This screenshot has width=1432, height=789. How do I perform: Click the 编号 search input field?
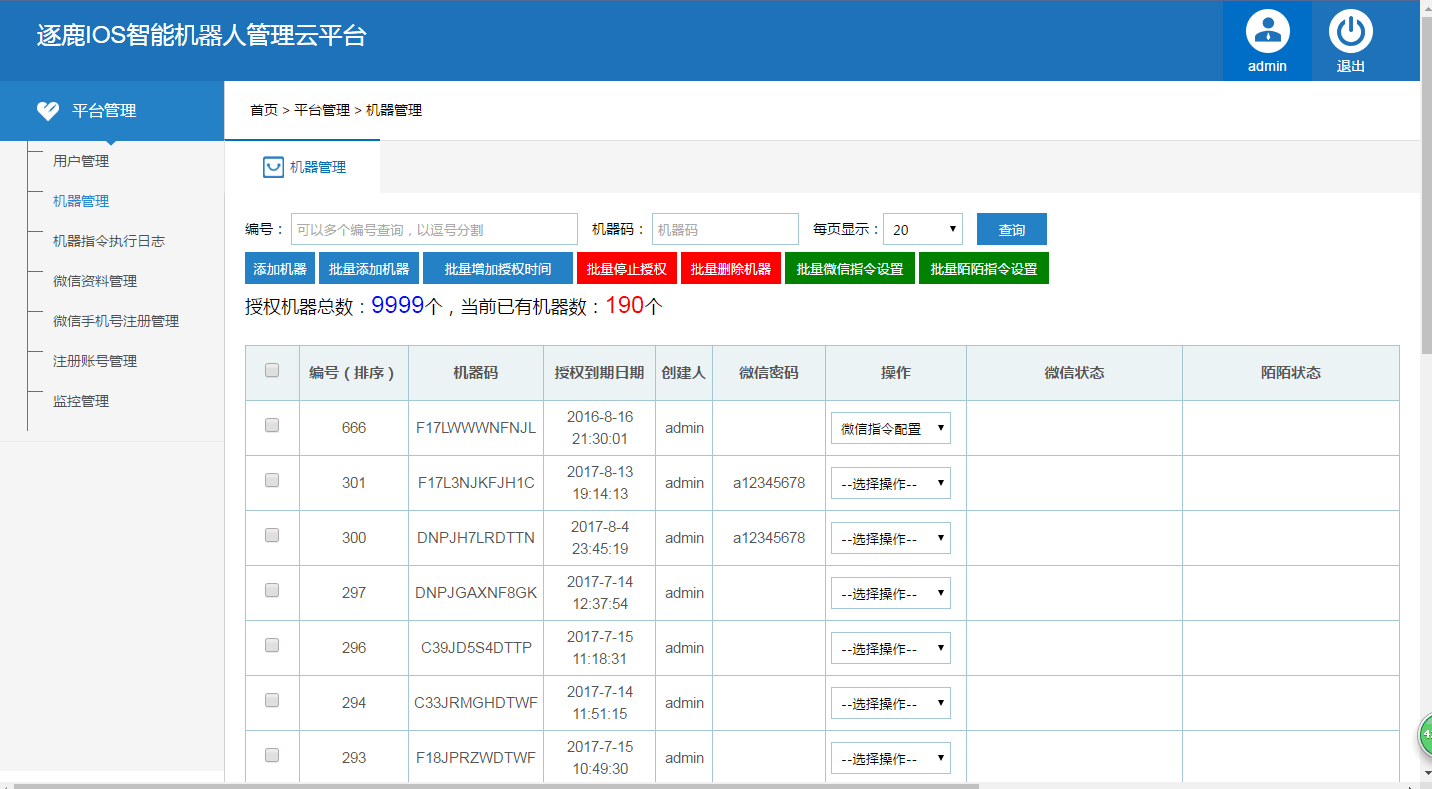click(x=434, y=229)
